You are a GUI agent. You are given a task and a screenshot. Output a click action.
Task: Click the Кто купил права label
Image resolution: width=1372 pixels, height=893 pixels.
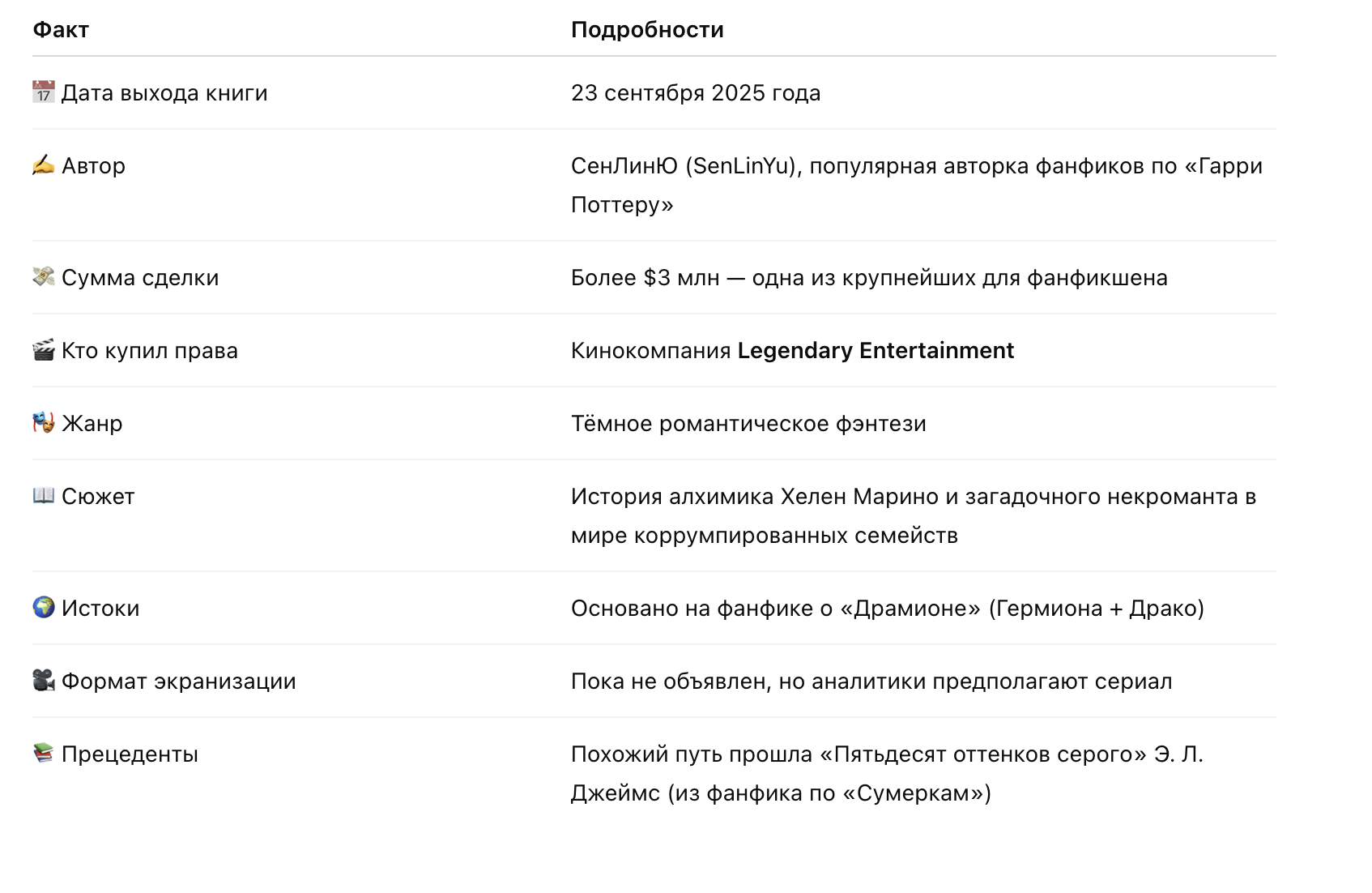[x=150, y=351]
